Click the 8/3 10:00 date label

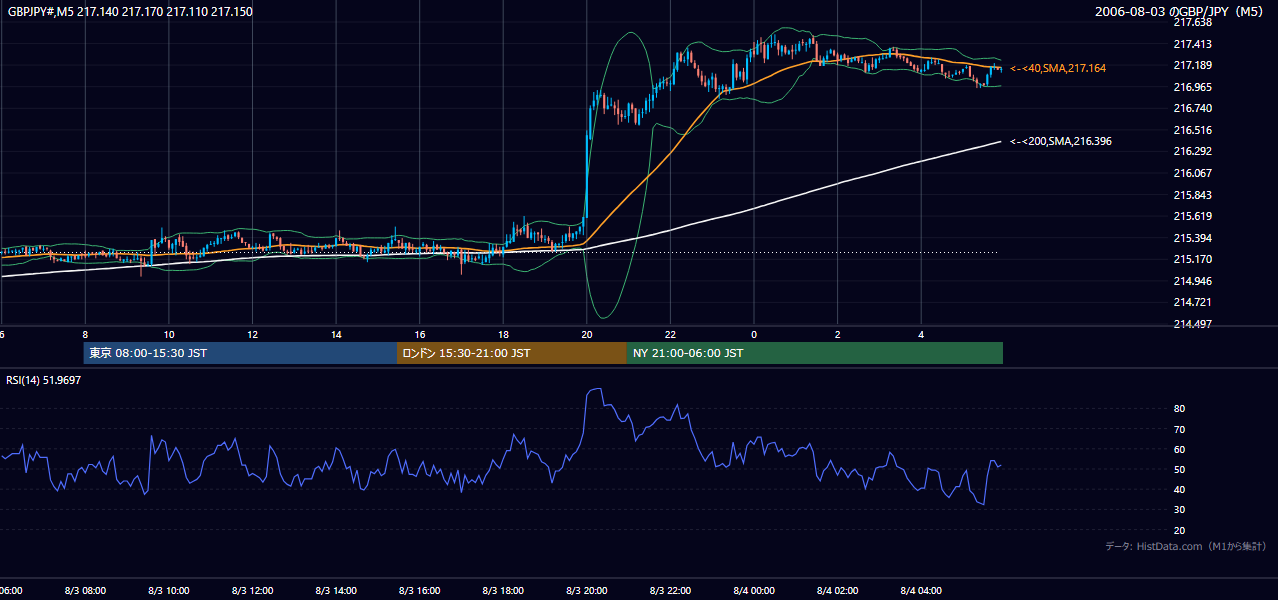[169, 591]
